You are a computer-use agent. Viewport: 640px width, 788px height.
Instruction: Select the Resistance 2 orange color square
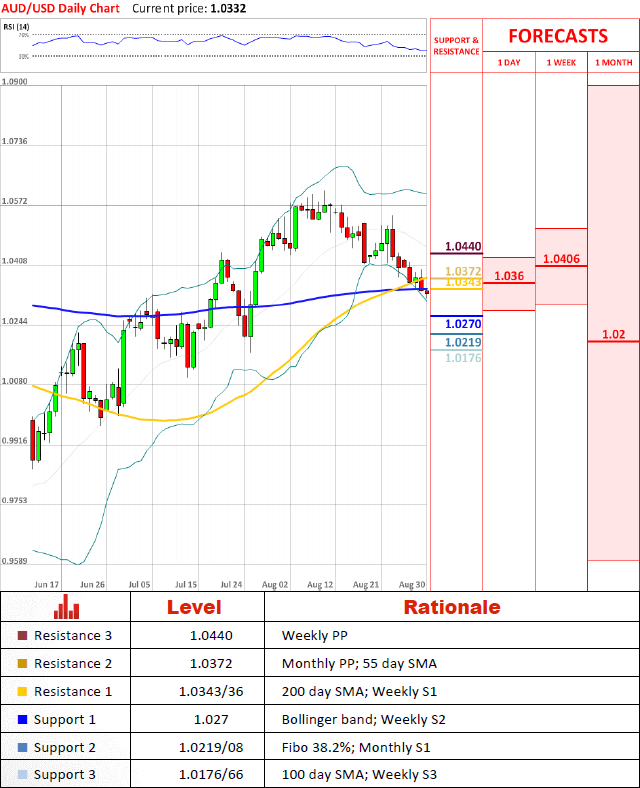click(23, 664)
